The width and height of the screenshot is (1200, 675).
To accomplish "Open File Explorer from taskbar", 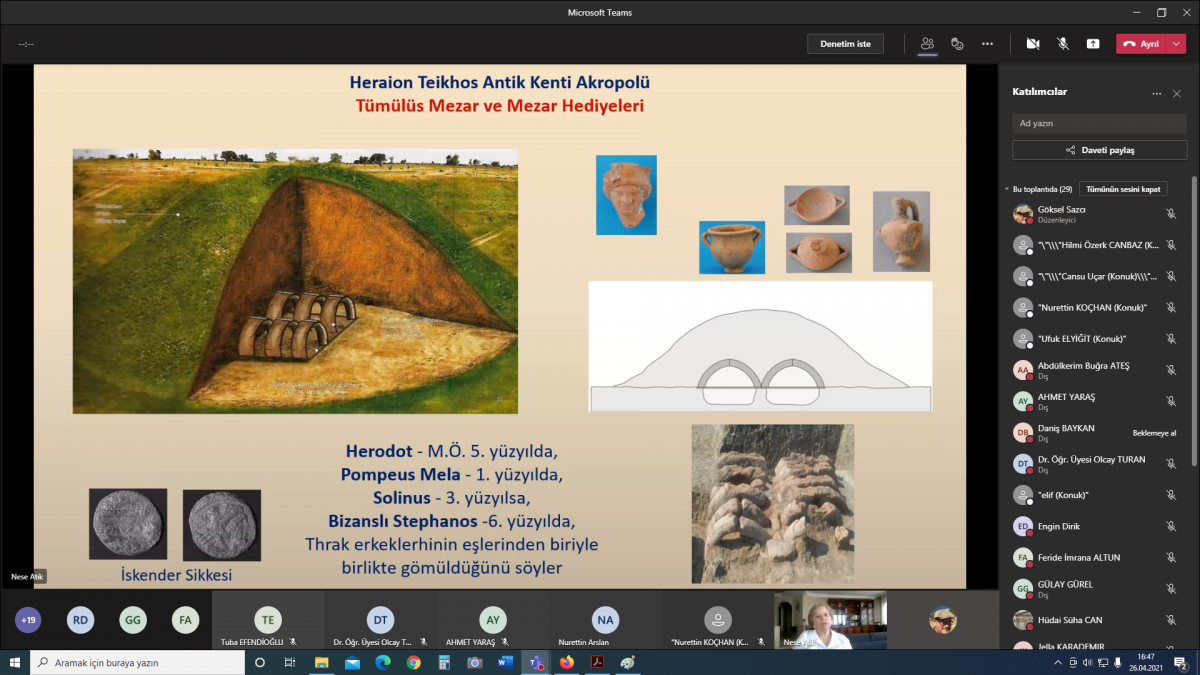I will (322, 662).
